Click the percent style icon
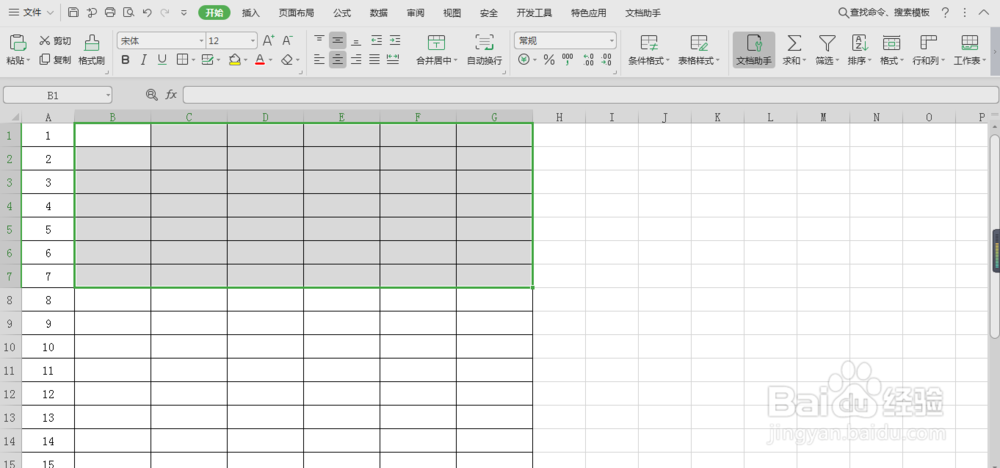1000x468 pixels. tap(549, 60)
